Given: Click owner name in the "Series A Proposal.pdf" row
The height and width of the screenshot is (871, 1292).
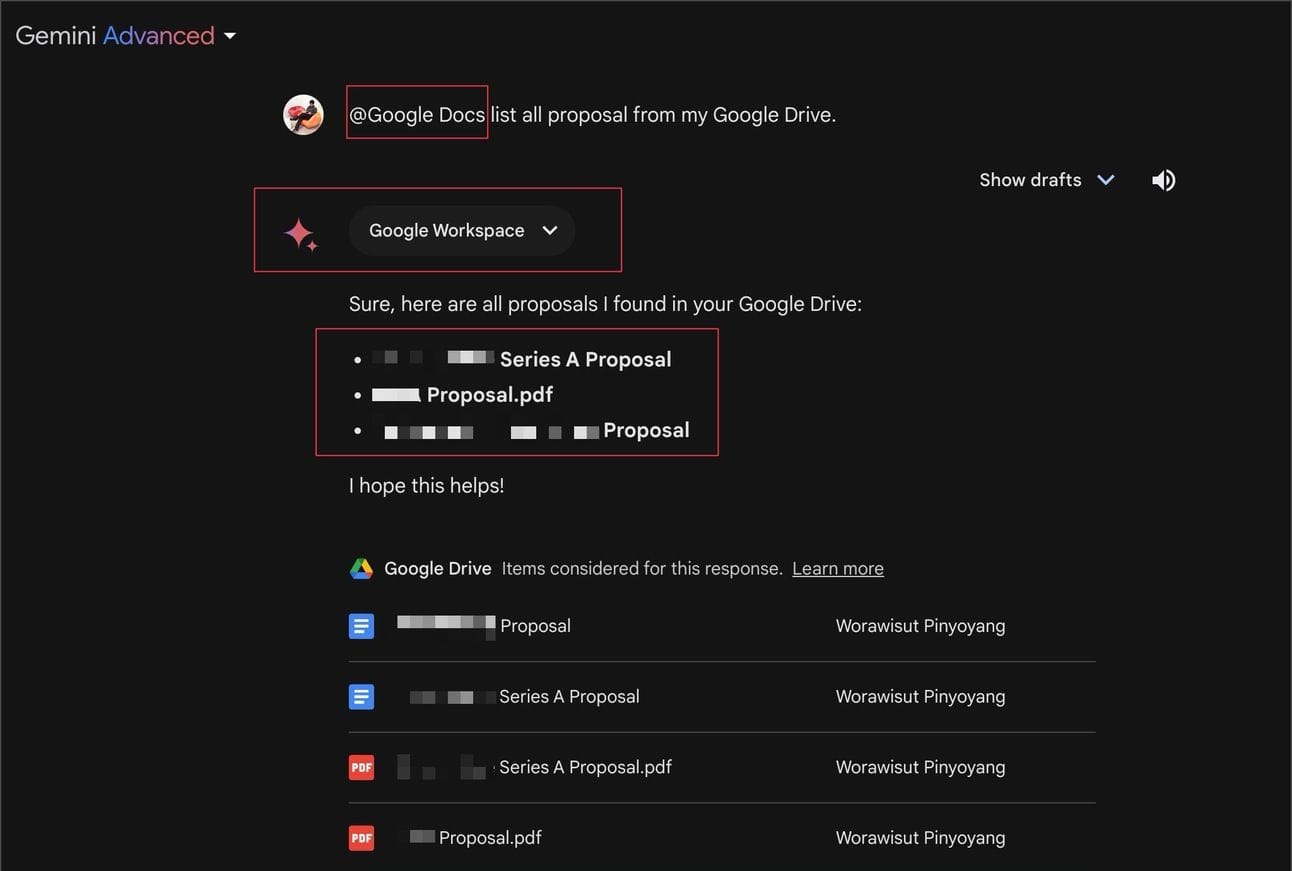Looking at the screenshot, I should tap(921, 767).
